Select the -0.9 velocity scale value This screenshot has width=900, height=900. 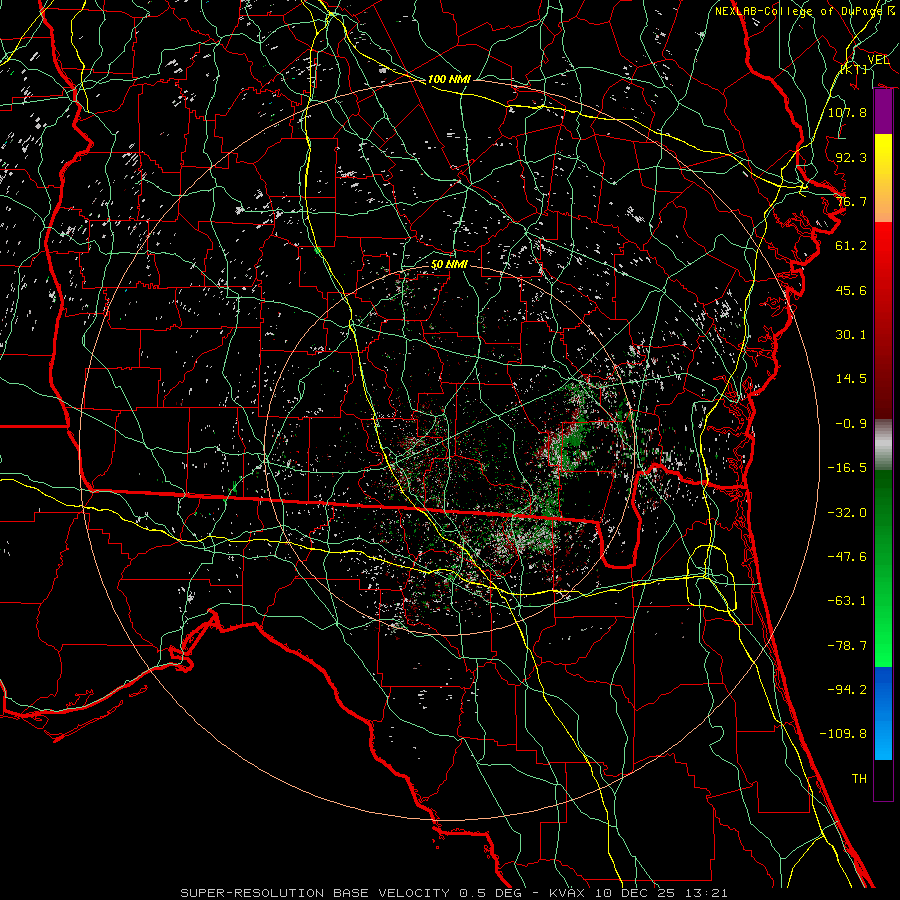pos(851,424)
